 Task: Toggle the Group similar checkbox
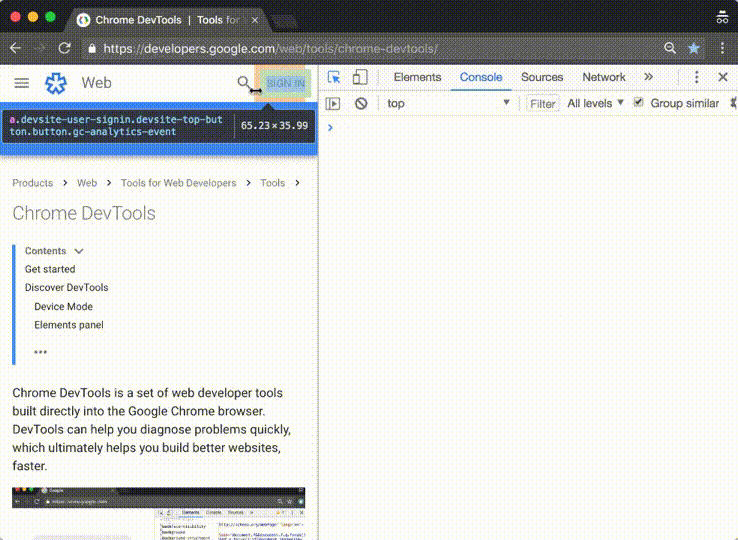coord(638,102)
